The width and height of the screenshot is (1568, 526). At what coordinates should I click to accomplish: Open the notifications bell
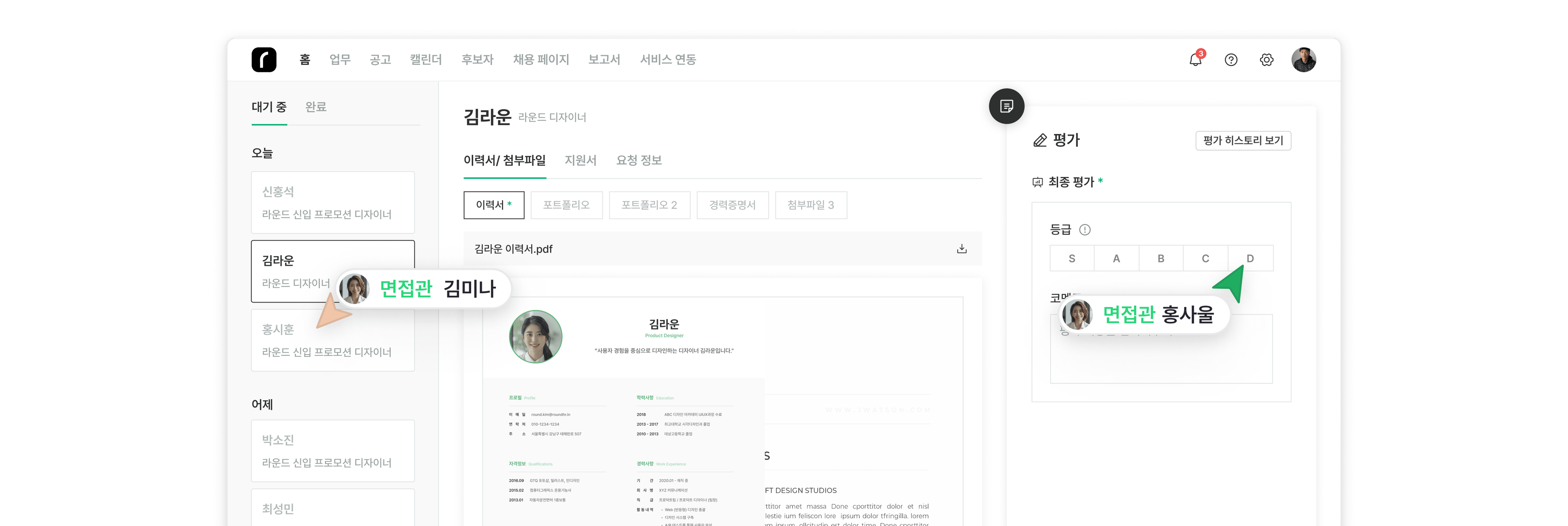point(1195,60)
